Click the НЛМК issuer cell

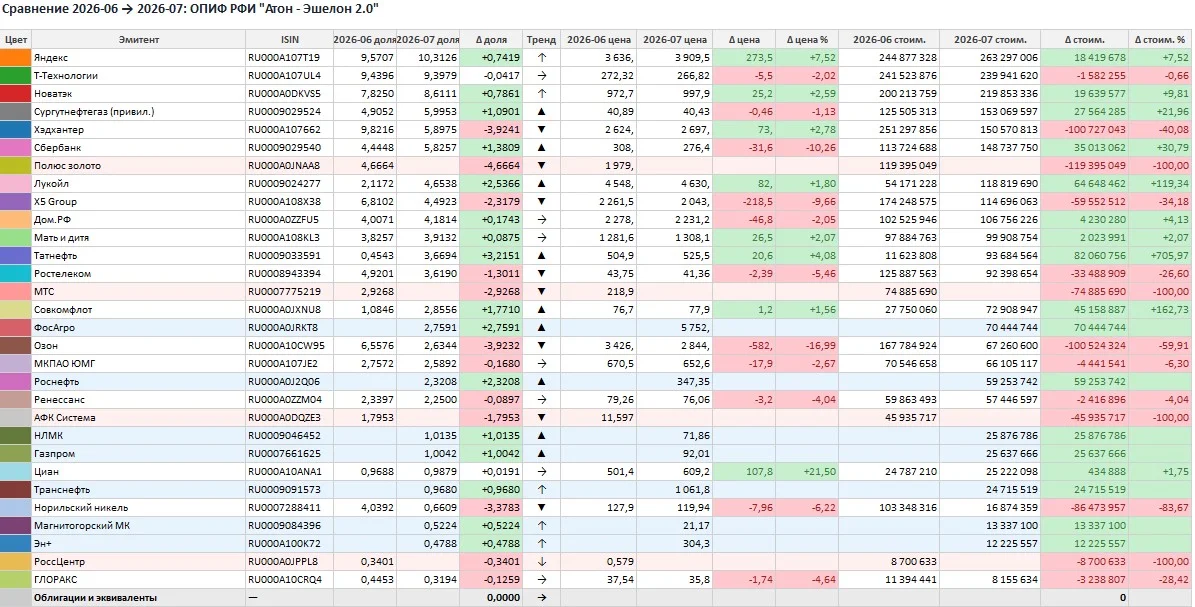[x=139, y=436]
